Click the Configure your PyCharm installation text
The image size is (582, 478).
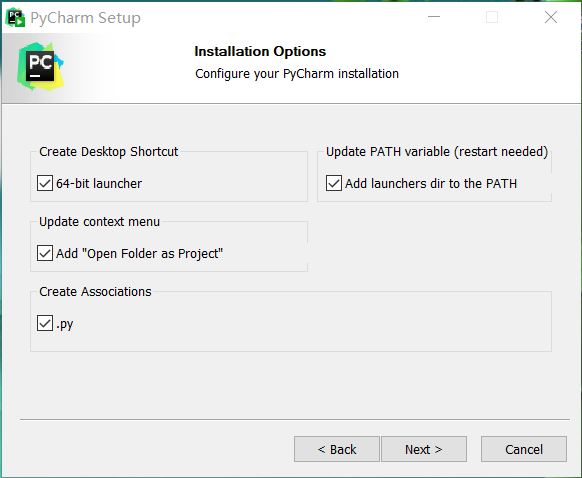(x=297, y=73)
